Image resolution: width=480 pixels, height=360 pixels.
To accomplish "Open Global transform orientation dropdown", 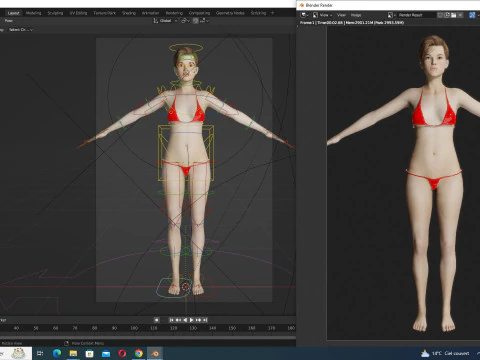I will tap(165, 21).
